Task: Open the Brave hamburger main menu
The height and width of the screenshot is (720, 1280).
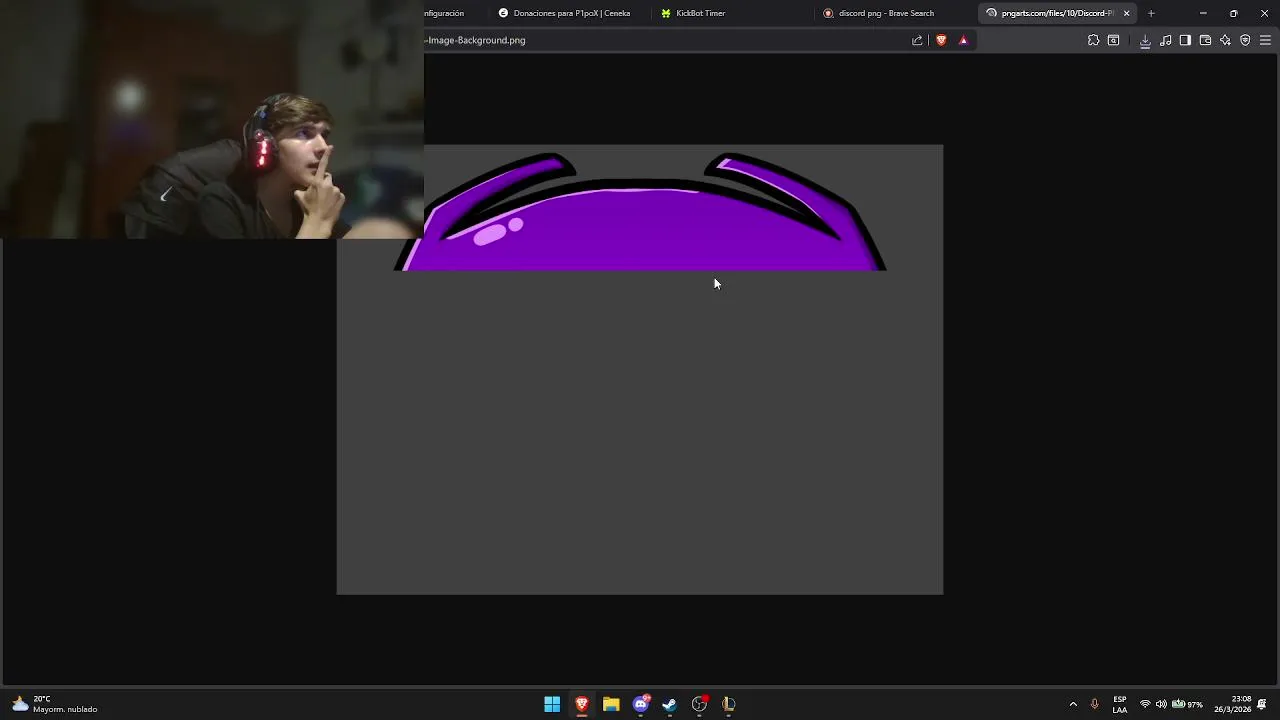Action: click(x=1265, y=40)
